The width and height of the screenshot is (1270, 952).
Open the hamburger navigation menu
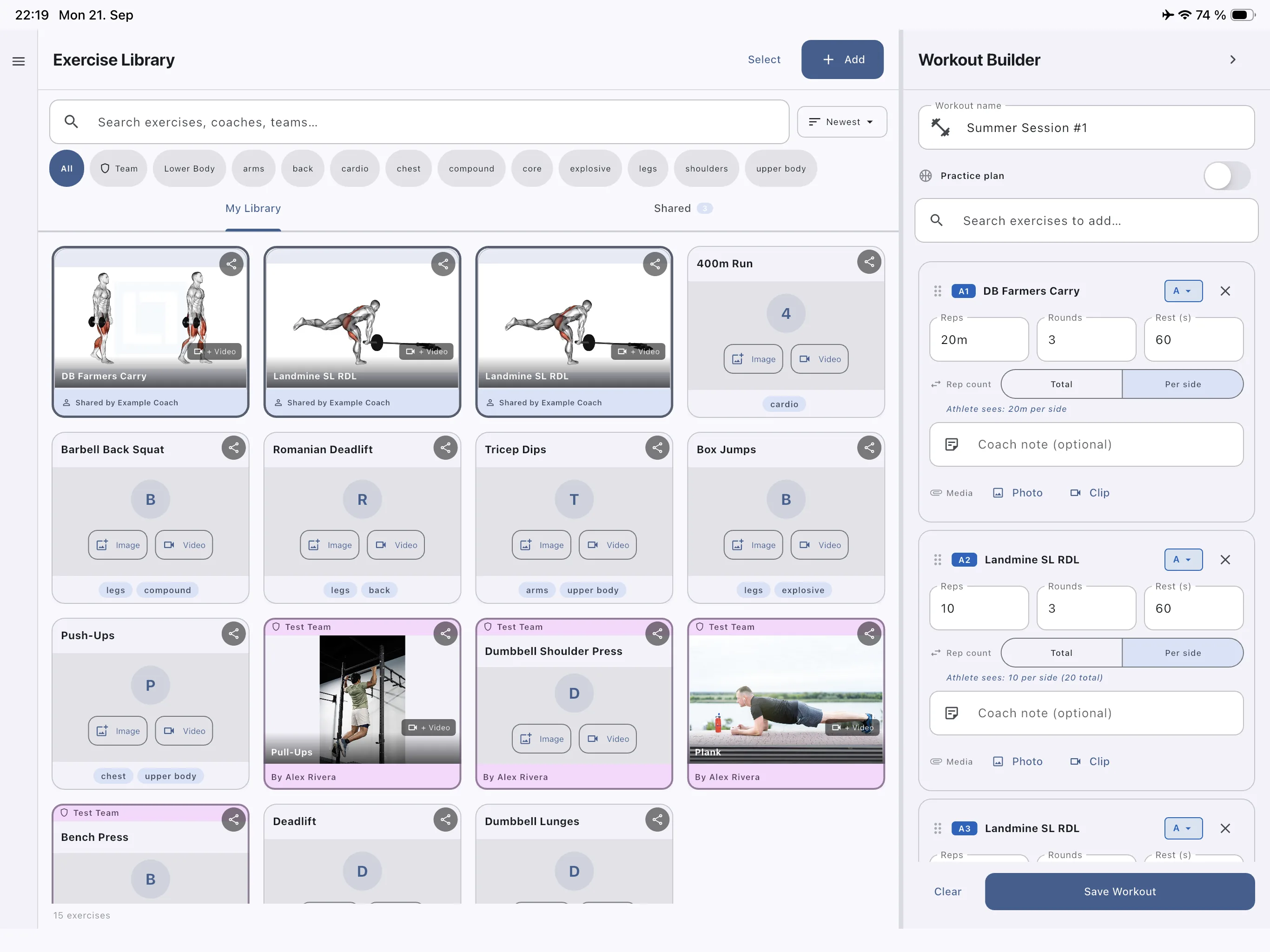pyautogui.click(x=19, y=61)
